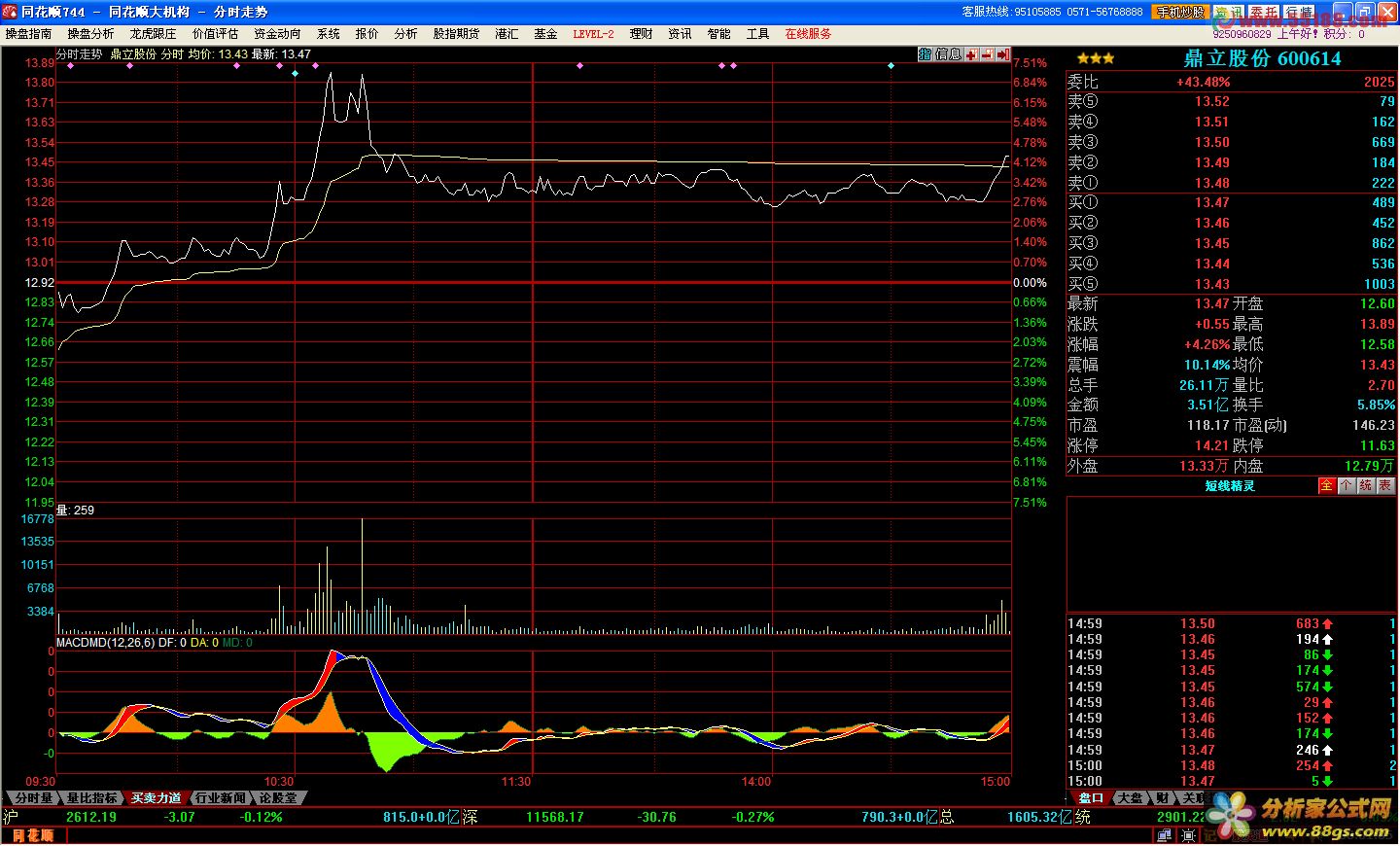This screenshot has width=1400, height=846.
Task: Select the 买卖力道 tab
Action: [157, 797]
